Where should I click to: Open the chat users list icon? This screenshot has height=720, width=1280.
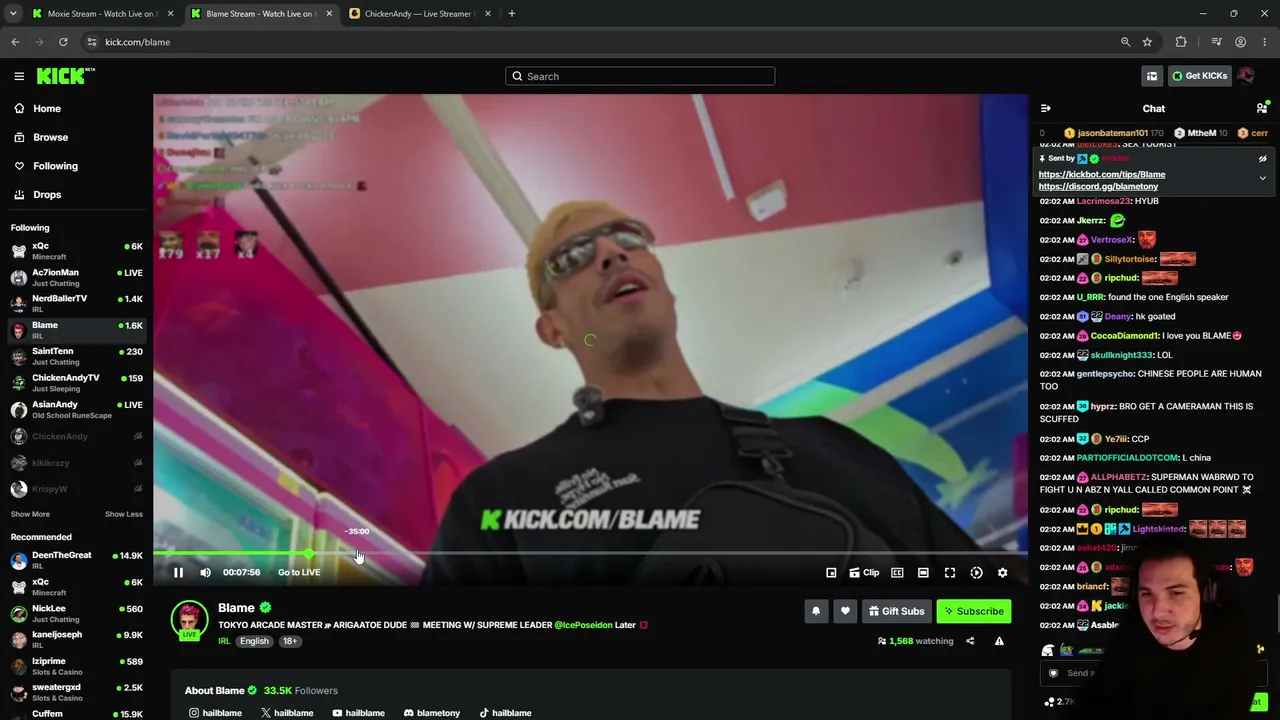coord(1262,108)
